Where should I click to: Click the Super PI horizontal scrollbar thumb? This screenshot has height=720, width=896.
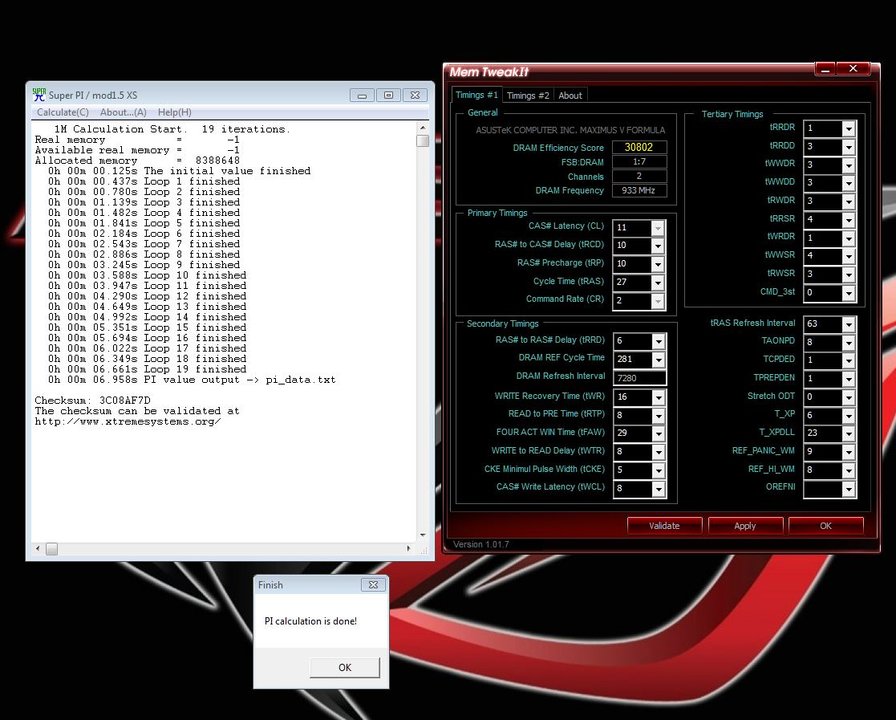pyautogui.click(x=52, y=549)
